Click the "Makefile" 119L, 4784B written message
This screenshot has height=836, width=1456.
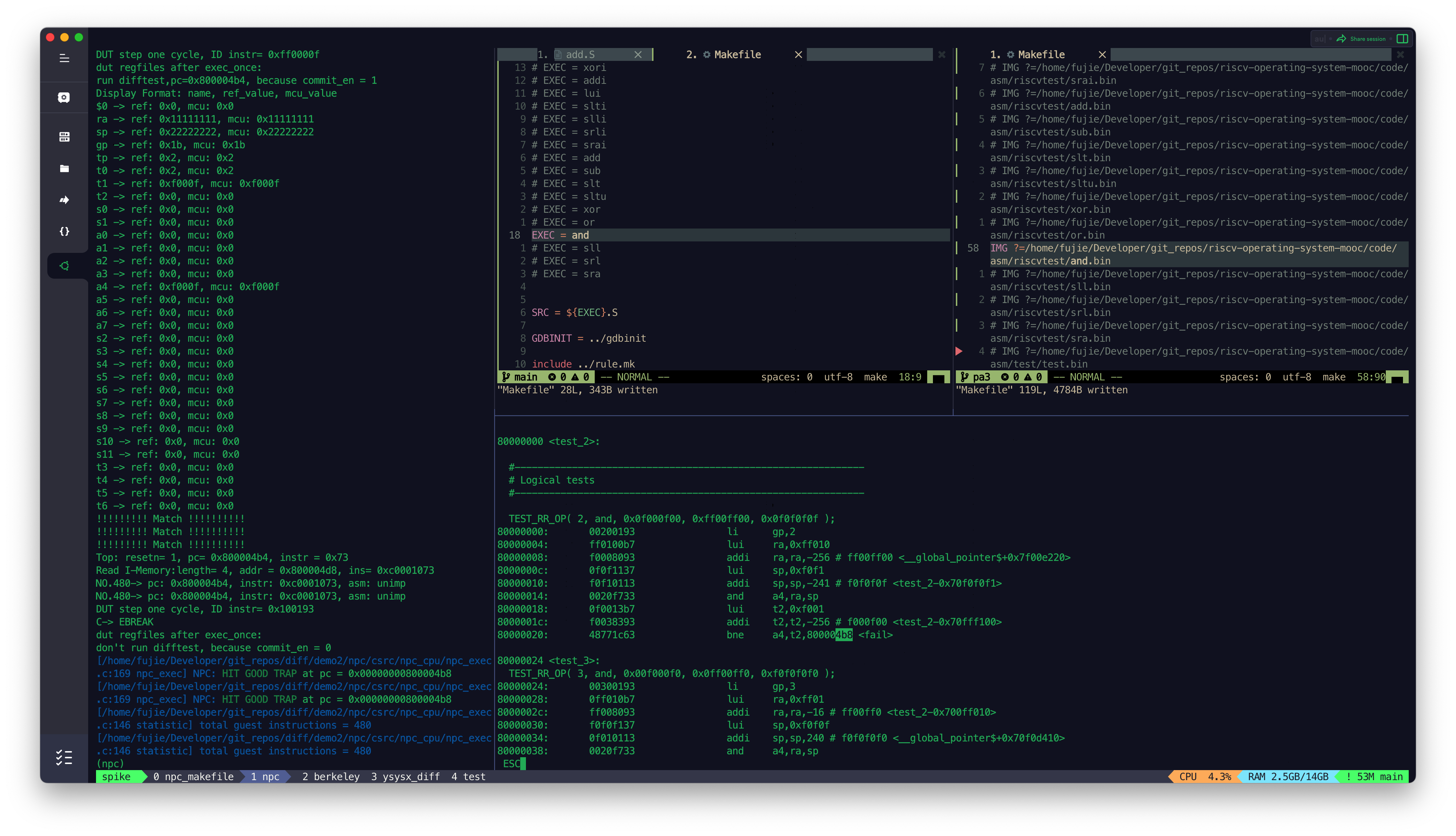coord(1041,390)
